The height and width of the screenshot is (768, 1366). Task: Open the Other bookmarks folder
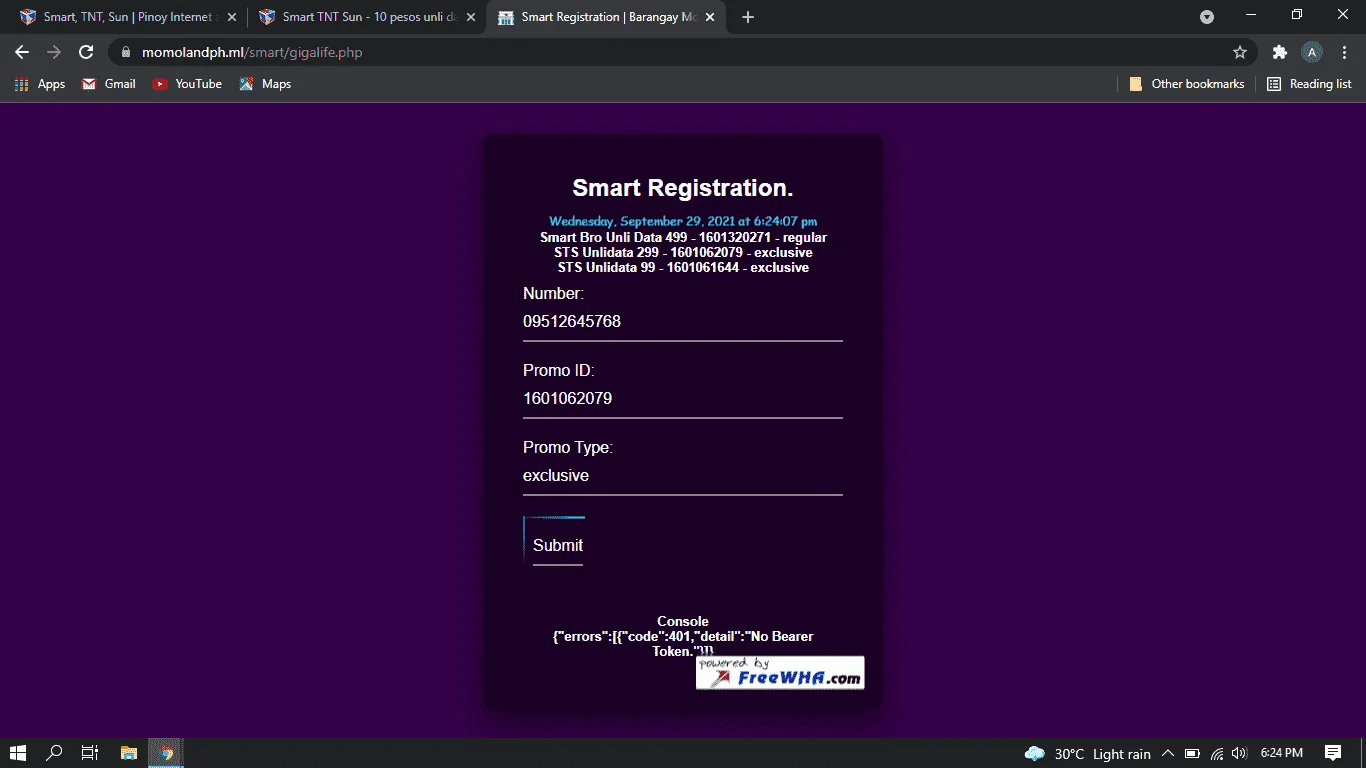pos(1187,84)
